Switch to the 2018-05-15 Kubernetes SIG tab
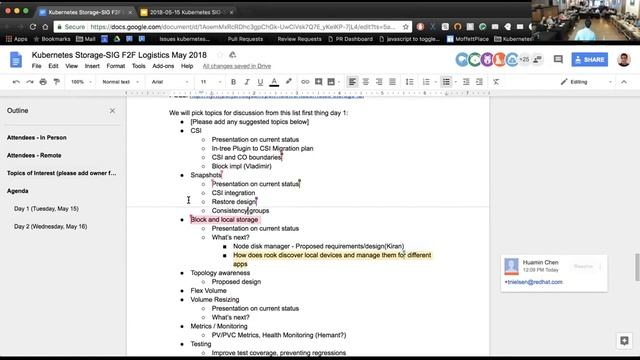Screen dimensions: 640x360 pos(186,12)
